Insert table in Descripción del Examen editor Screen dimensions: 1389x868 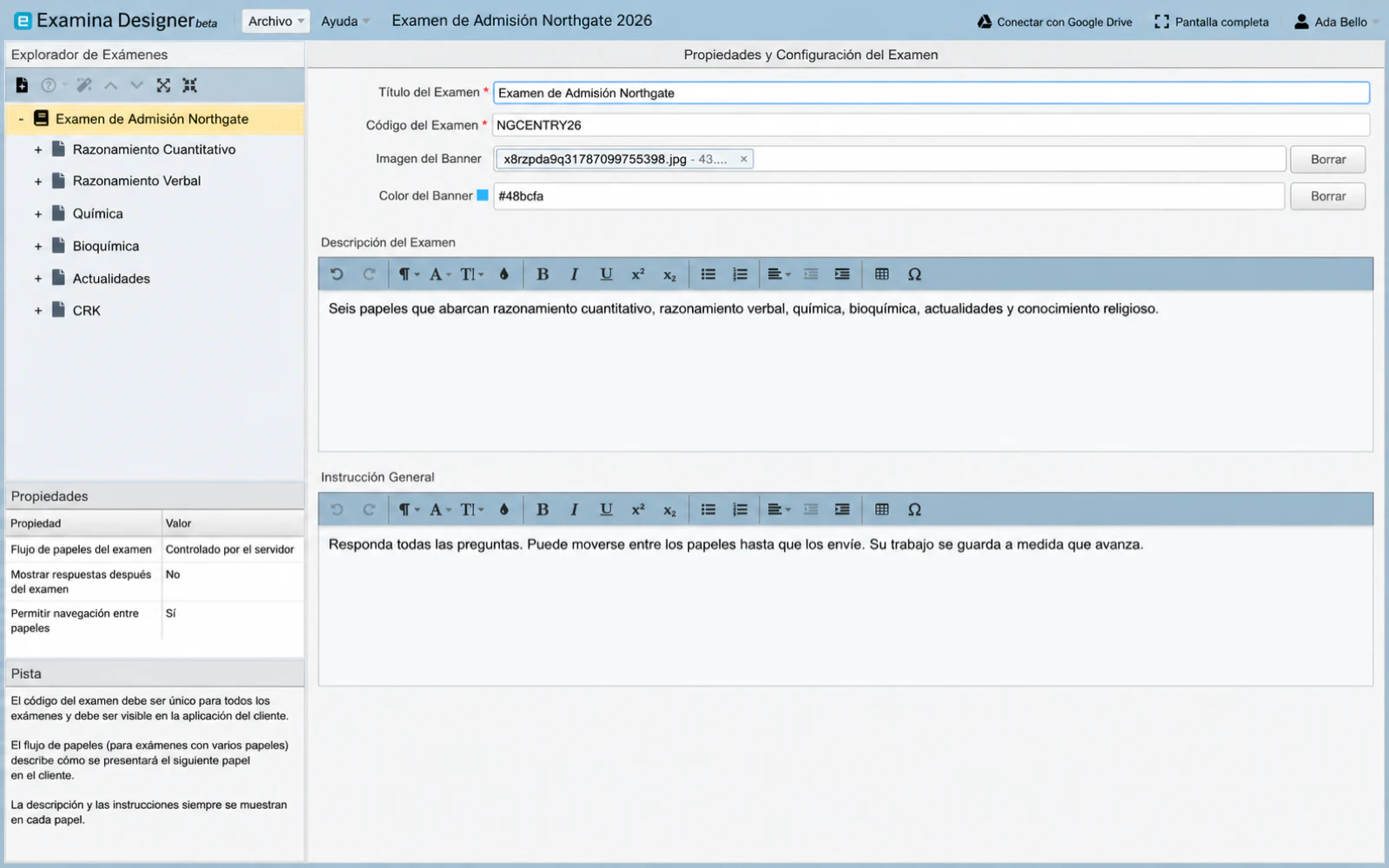pos(882,274)
